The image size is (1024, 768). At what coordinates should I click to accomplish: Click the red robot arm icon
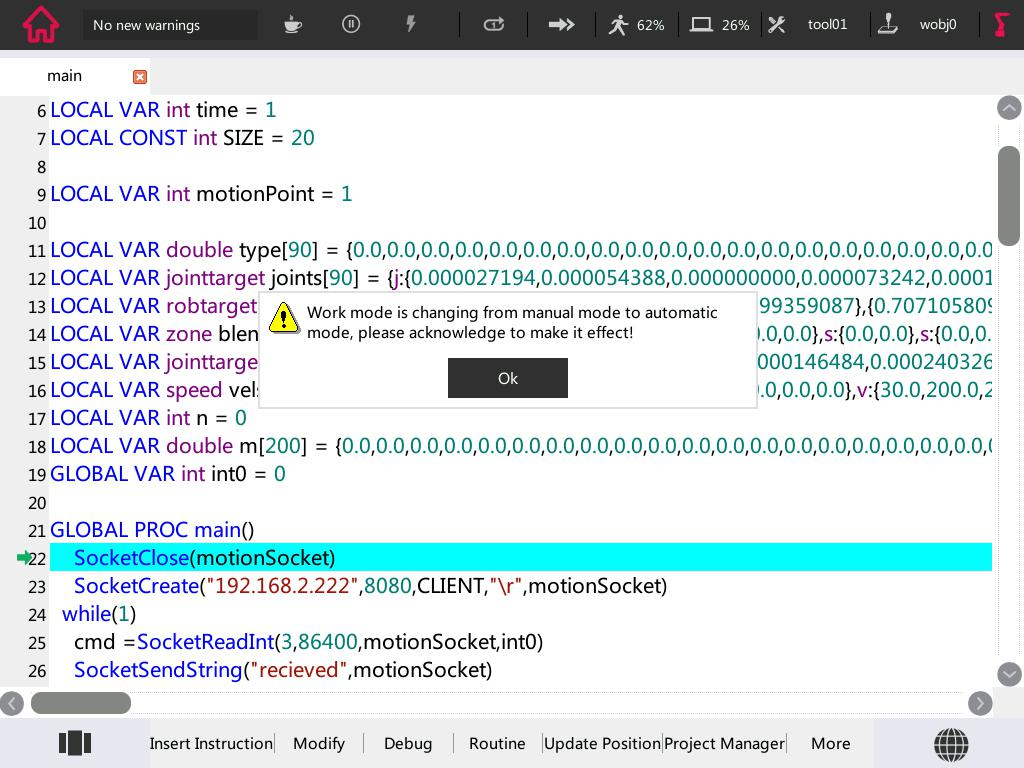point(1000,24)
